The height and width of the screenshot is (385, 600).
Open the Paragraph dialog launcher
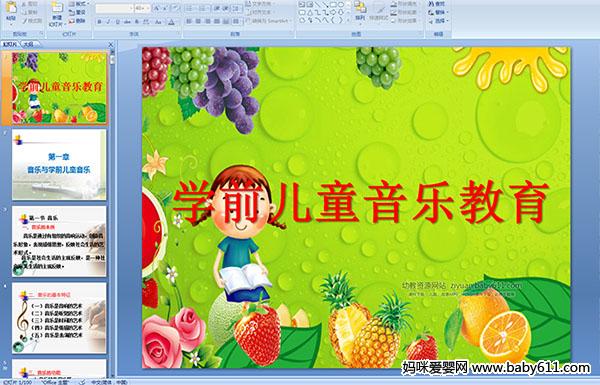point(292,33)
